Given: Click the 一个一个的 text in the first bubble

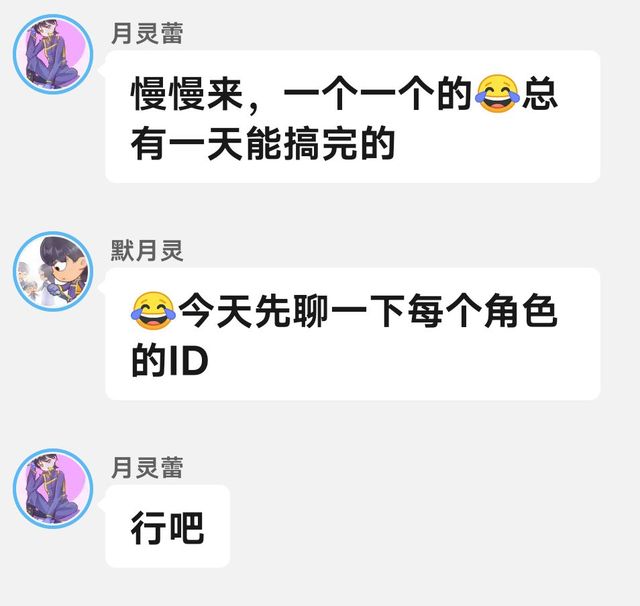Looking at the screenshot, I should [x=378, y=94].
